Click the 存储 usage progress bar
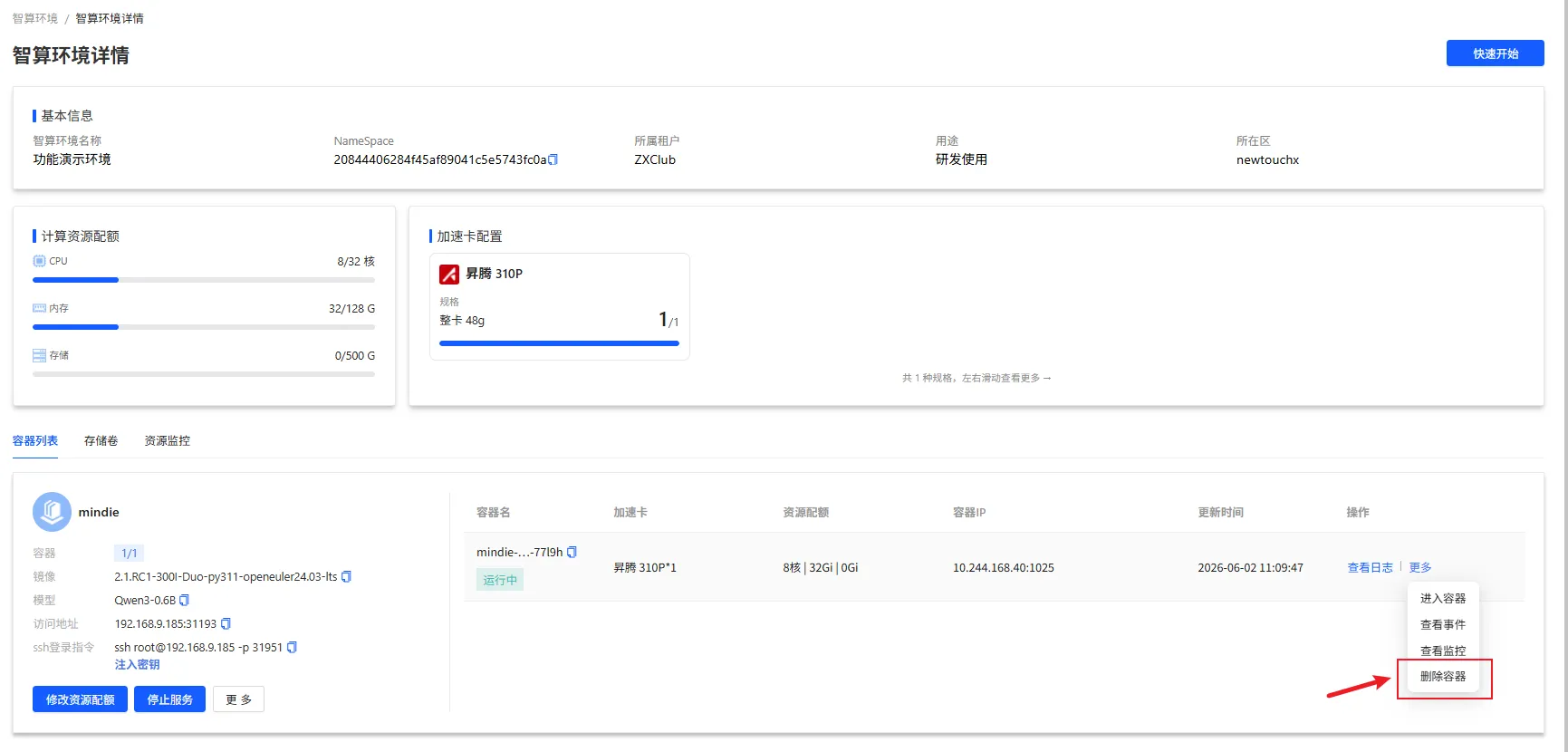Image resolution: width=1568 pixels, height=752 pixels. 204,374
